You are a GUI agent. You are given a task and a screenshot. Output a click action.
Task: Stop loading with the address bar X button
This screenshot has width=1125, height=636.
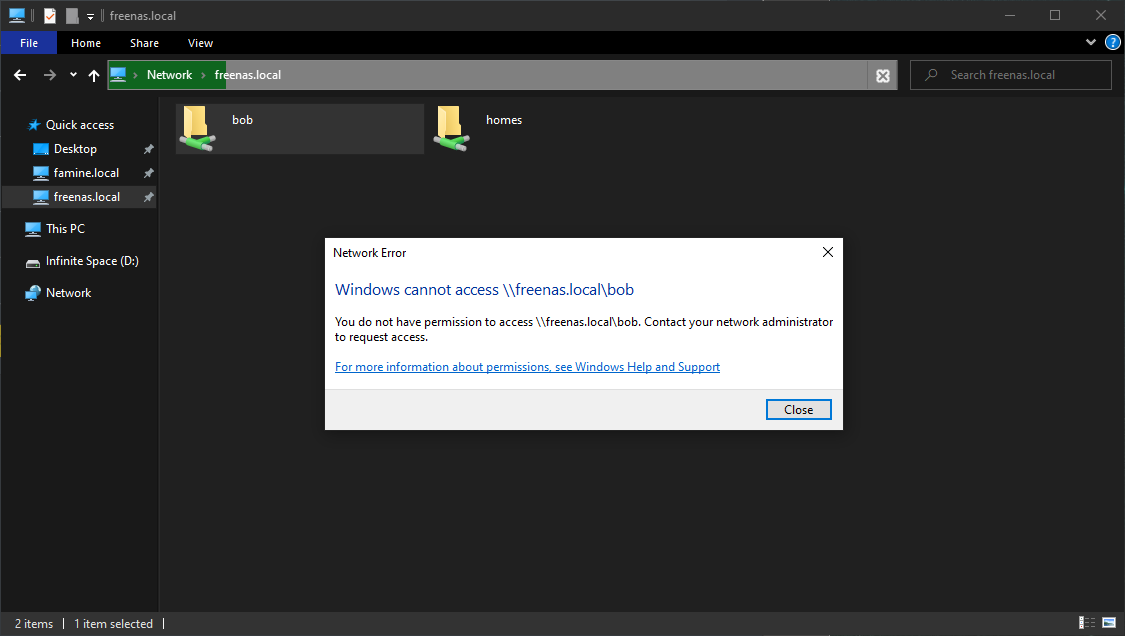tap(883, 75)
